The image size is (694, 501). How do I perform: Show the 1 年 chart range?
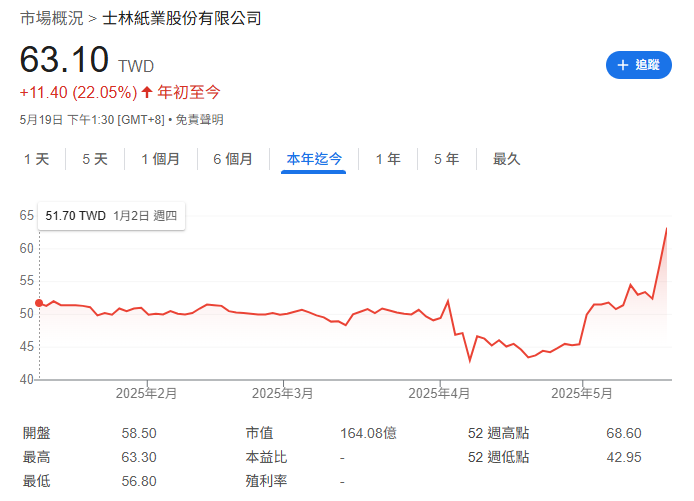click(x=388, y=159)
